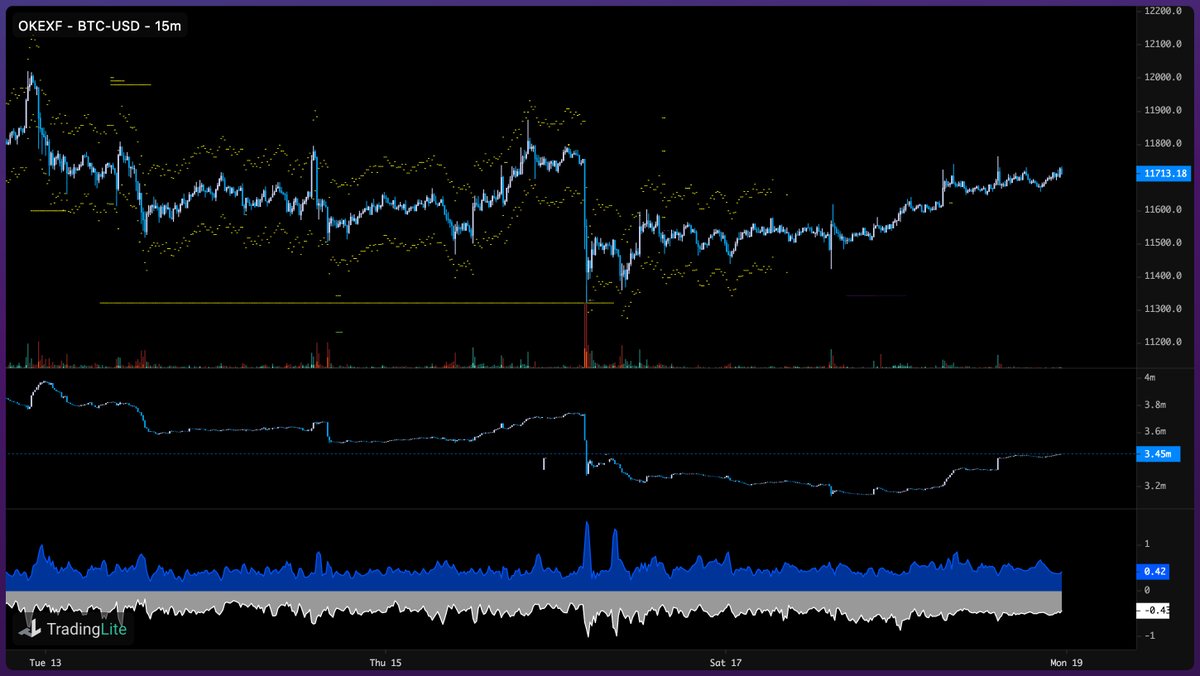1200x676 pixels.
Task: Click the Mon 19 date label
Action: (x=1066, y=662)
